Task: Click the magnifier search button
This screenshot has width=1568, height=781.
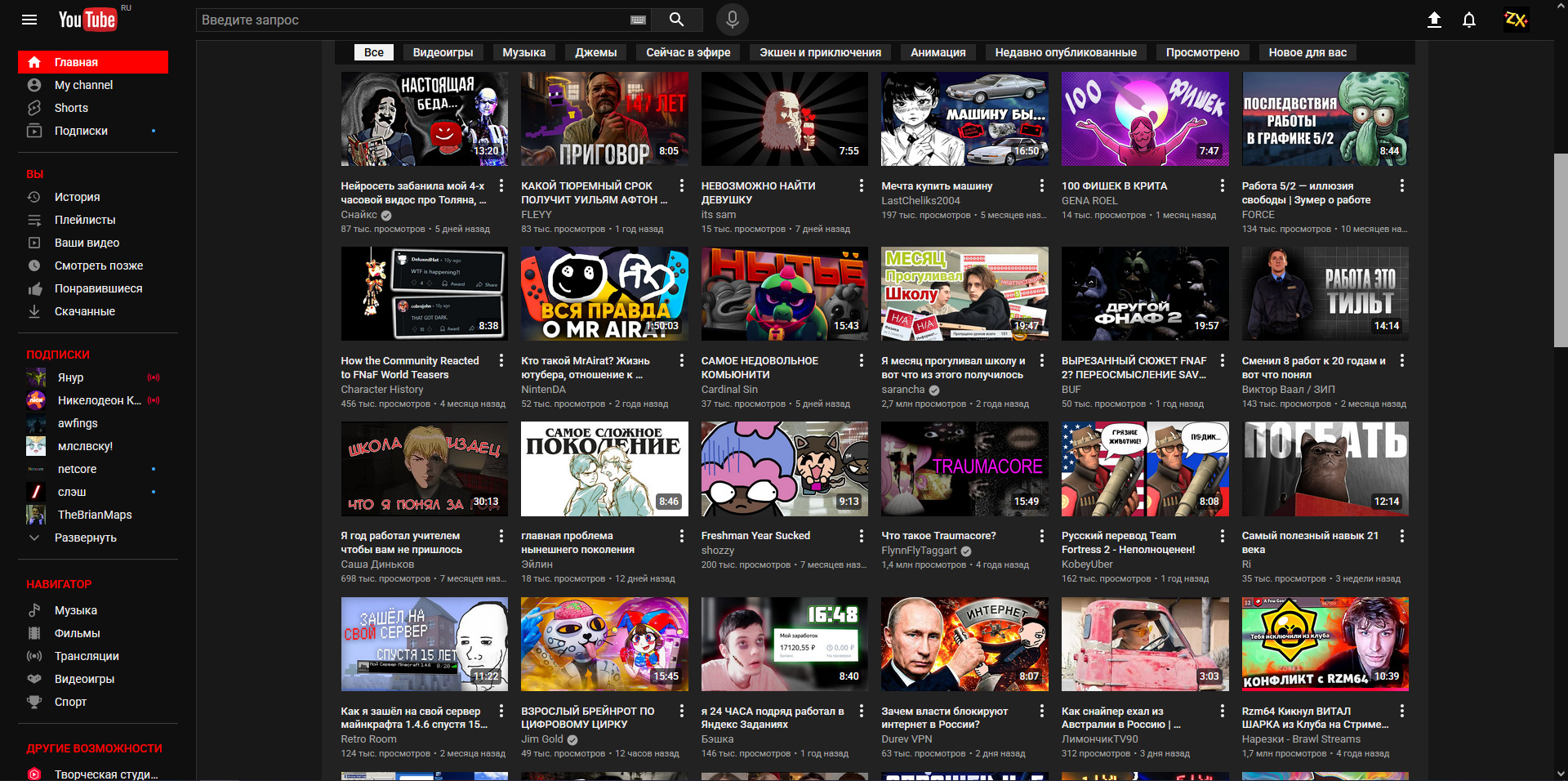Action: coord(676,20)
